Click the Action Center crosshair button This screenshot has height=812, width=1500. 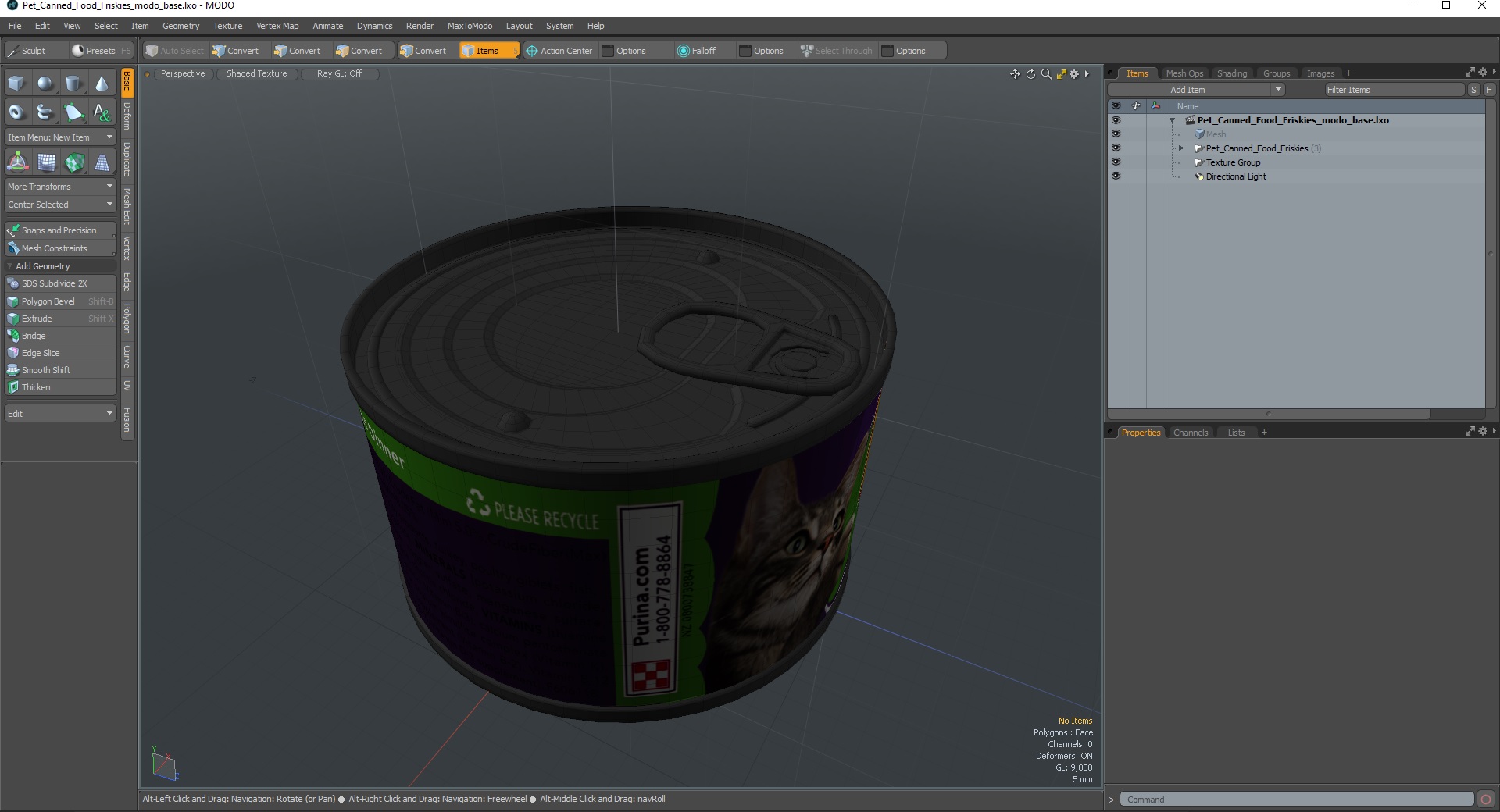click(x=559, y=51)
